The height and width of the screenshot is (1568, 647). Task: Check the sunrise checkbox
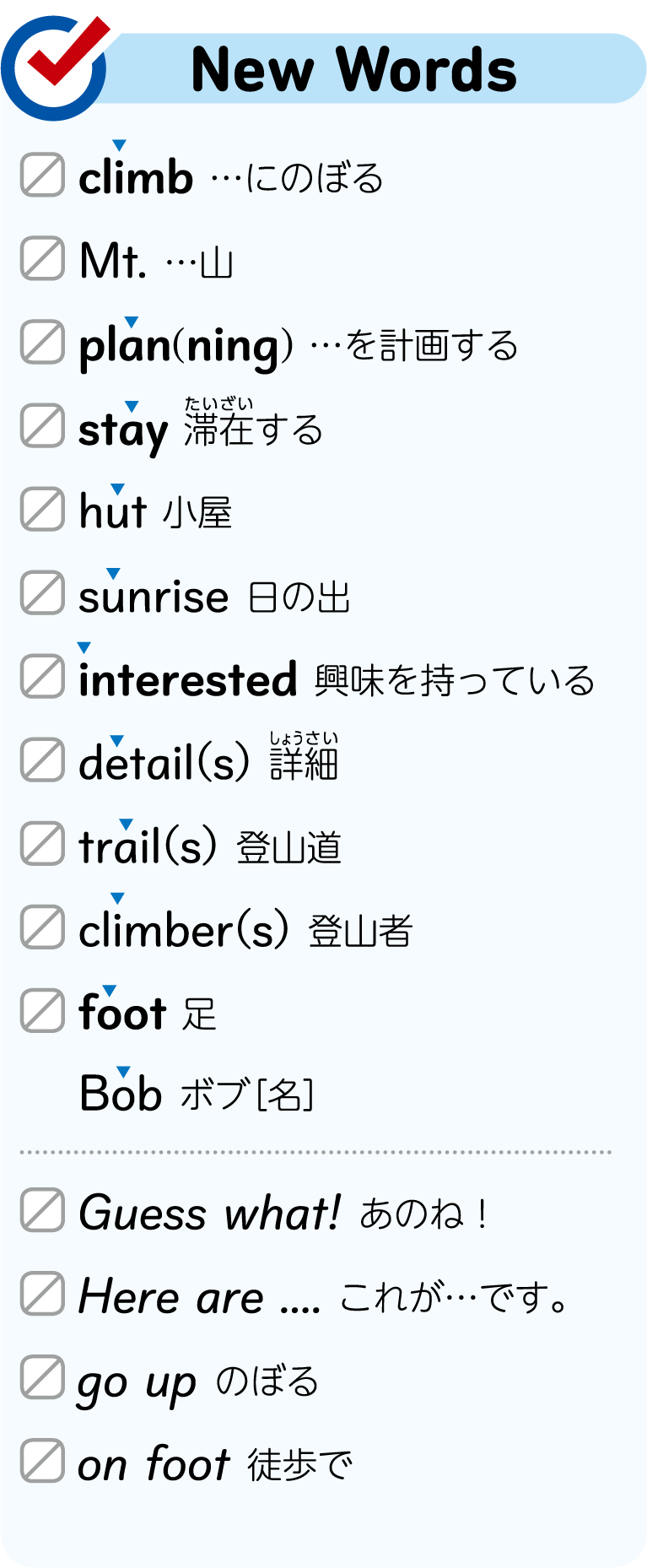42,592
